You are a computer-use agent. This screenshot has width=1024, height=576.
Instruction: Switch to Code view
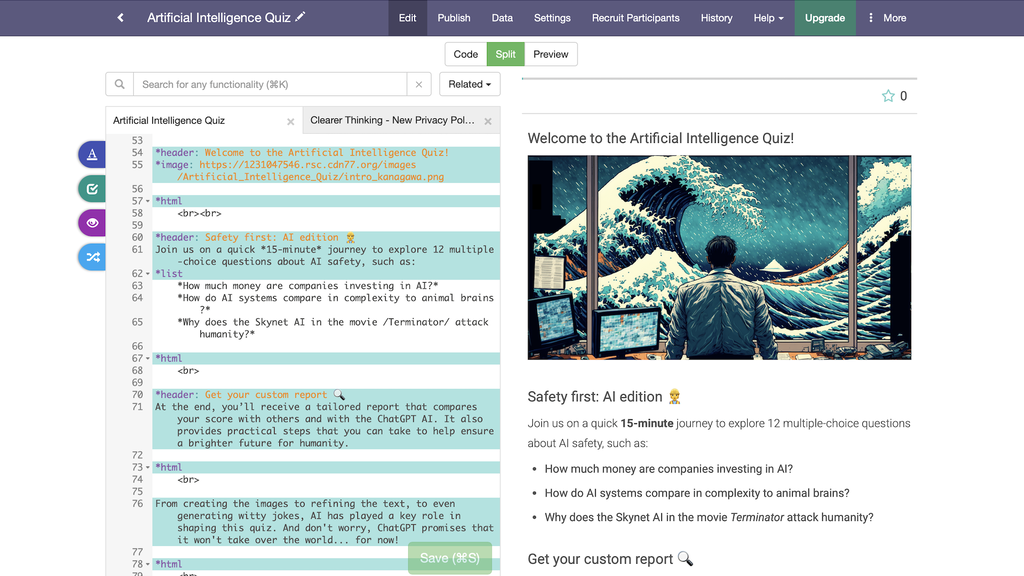[x=465, y=54]
